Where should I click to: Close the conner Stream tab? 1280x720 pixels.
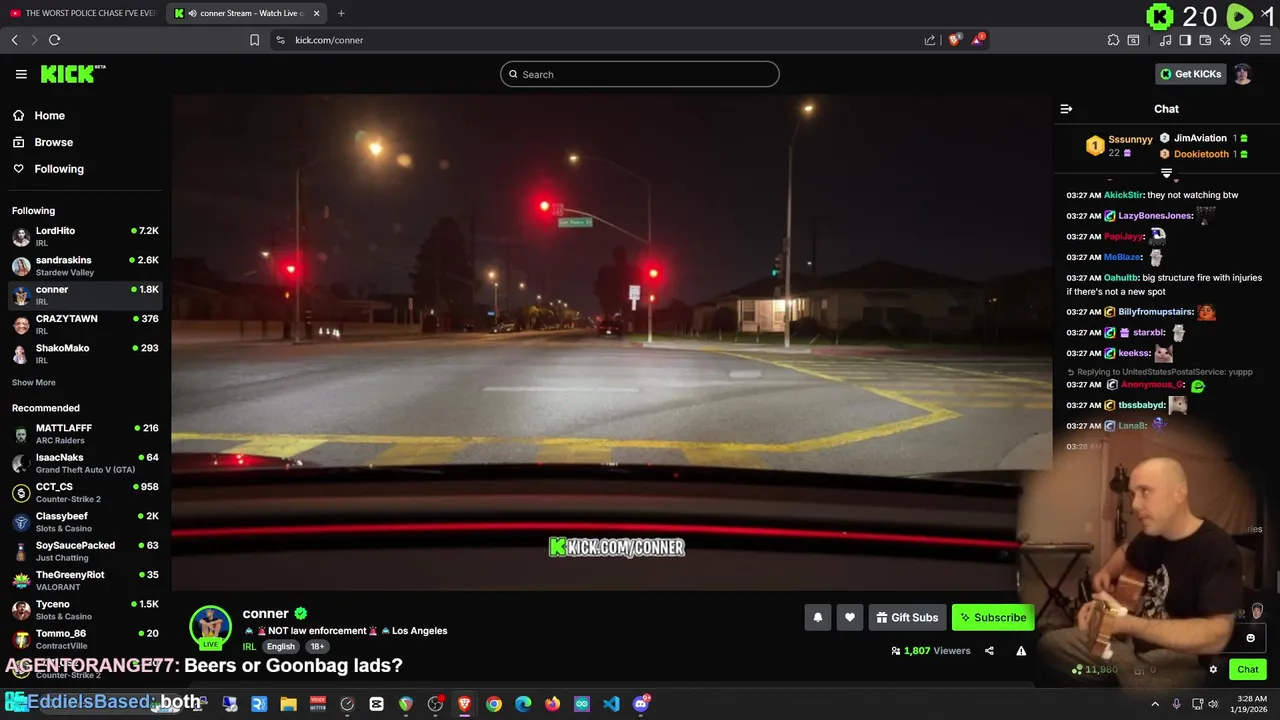tap(317, 13)
